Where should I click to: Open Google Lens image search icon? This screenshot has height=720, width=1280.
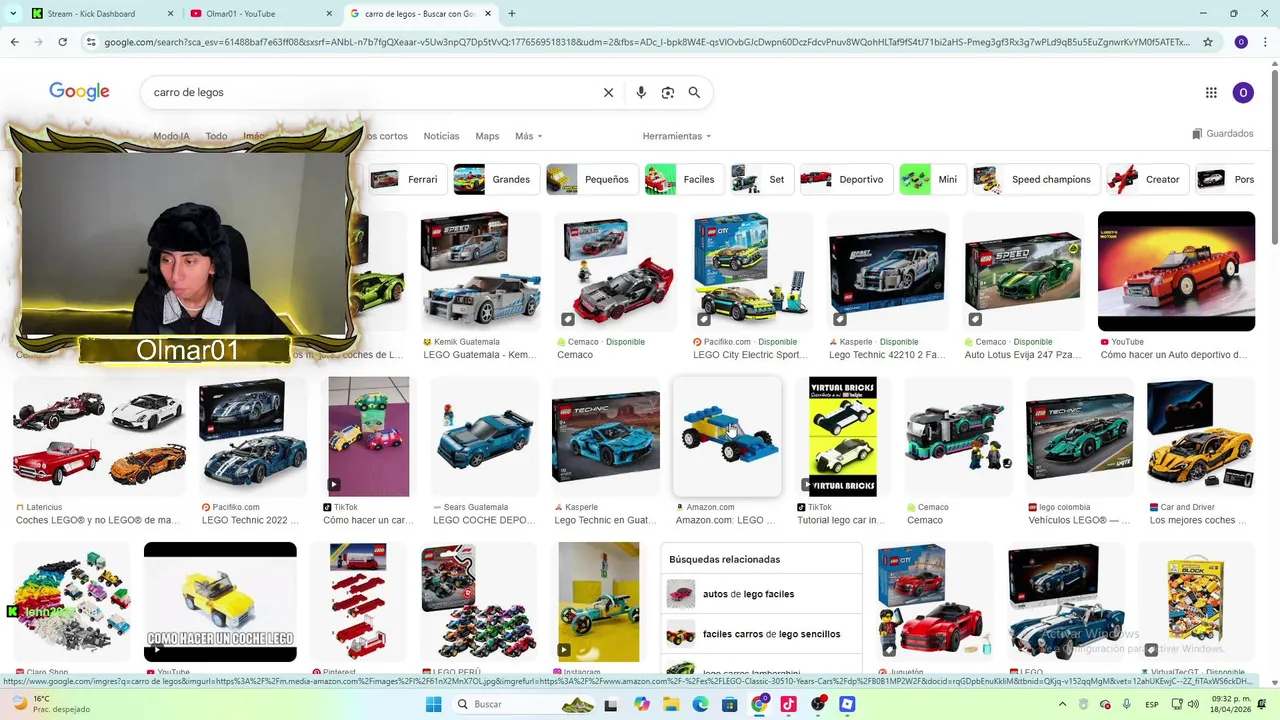(x=668, y=92)
